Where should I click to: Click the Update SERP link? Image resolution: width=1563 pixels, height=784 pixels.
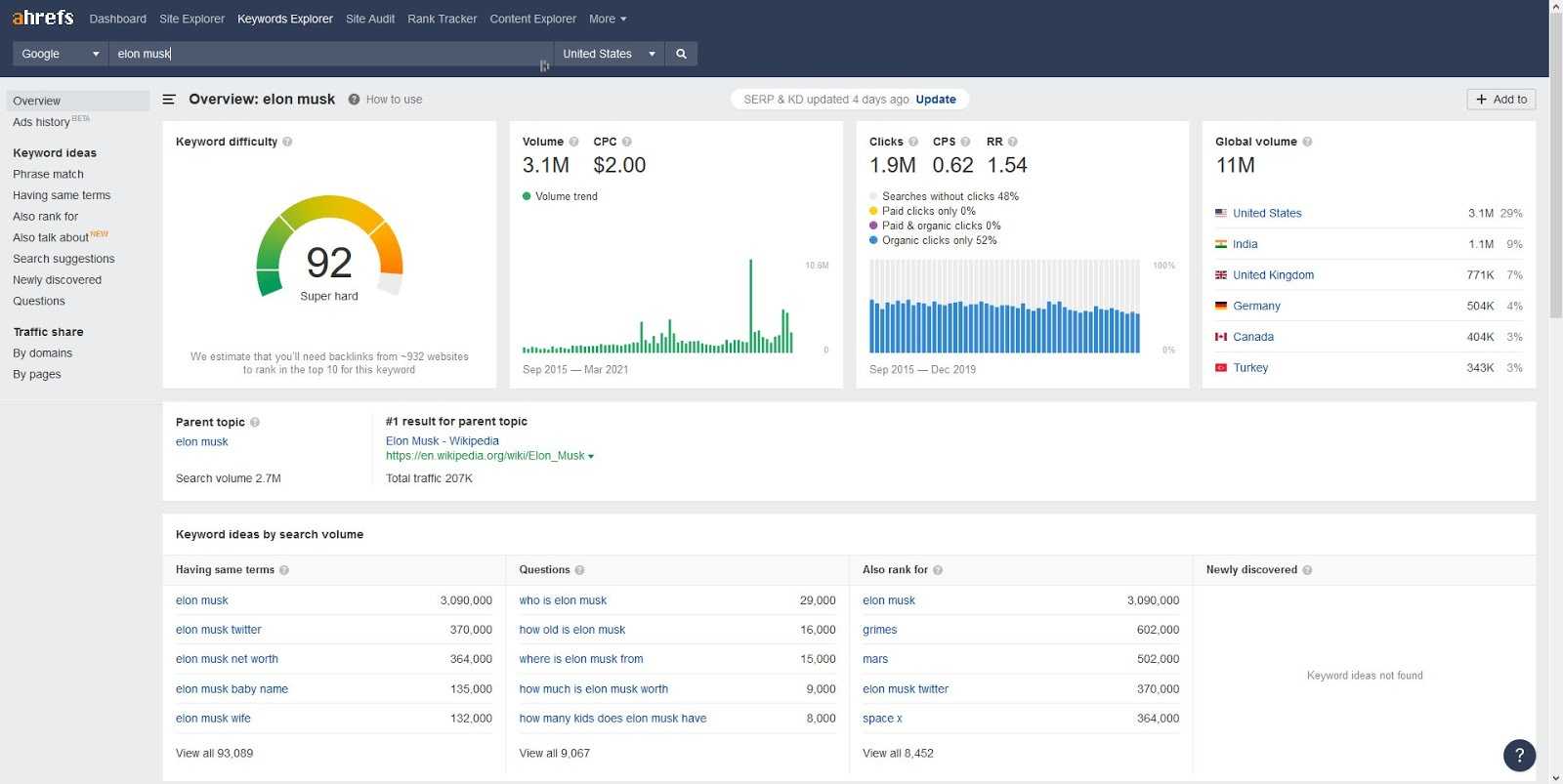point(936,100)
